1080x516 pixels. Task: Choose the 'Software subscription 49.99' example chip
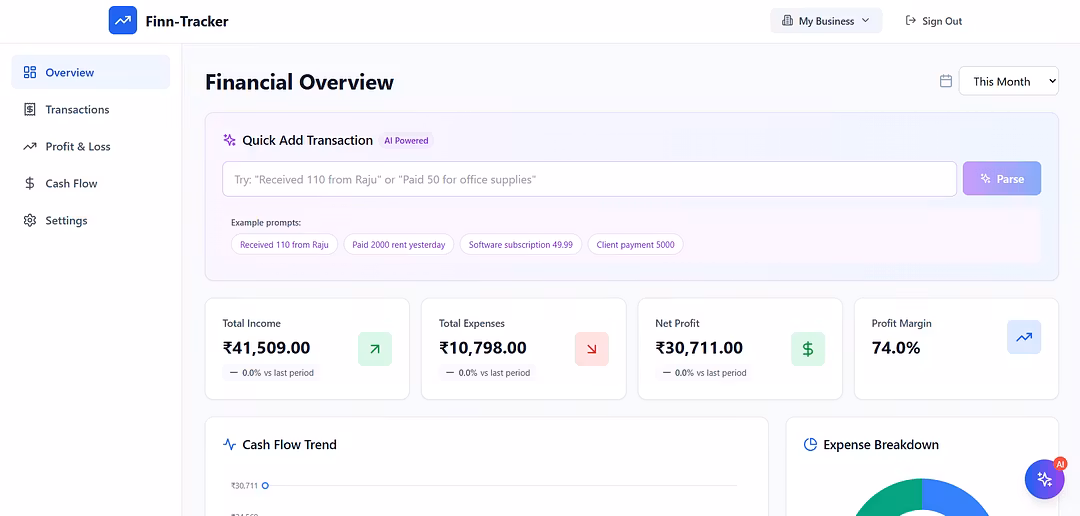pos(520,245)
